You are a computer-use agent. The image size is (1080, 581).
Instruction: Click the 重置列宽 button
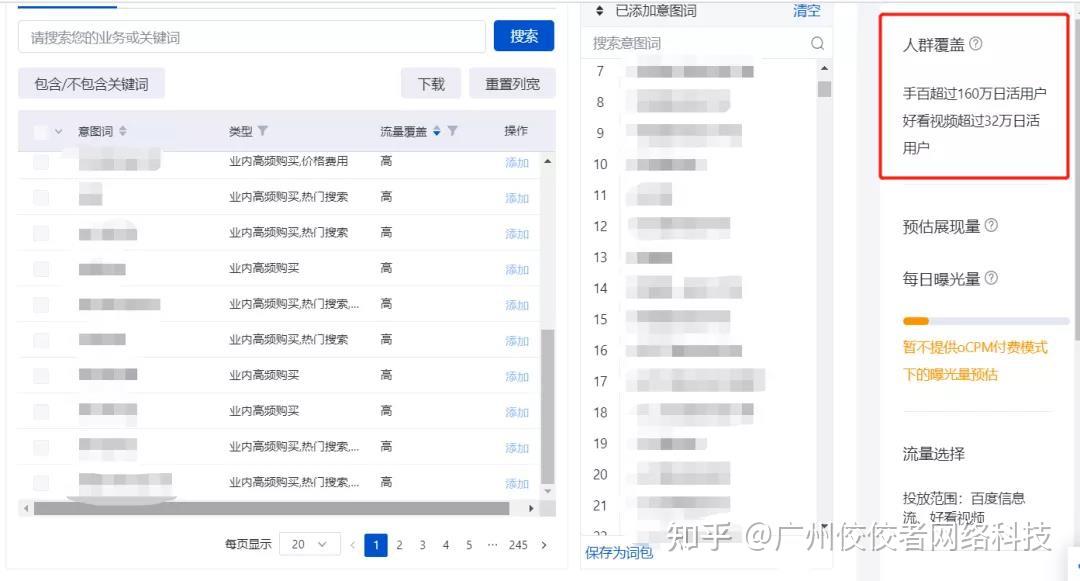click(512, 84)
